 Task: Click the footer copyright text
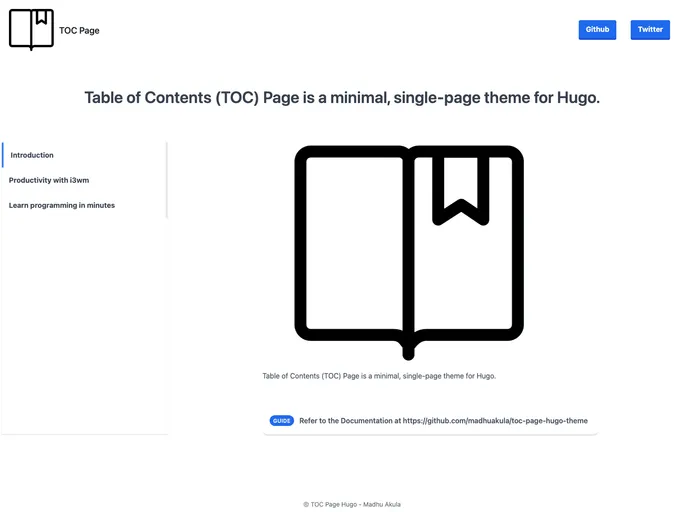pyautogui.click(x=351, y=504)
